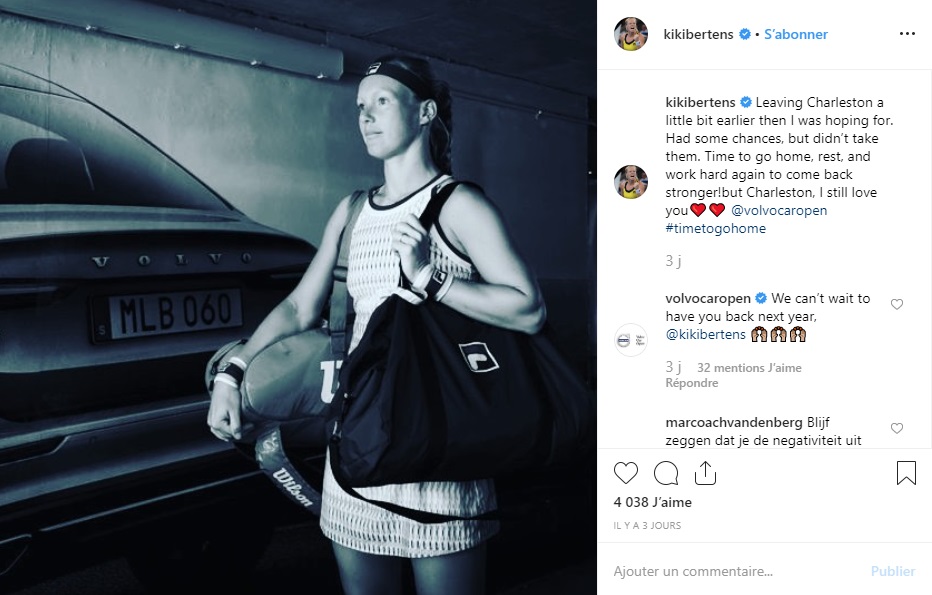
Task: Open the three-dot more options menu
Action: 907,34
